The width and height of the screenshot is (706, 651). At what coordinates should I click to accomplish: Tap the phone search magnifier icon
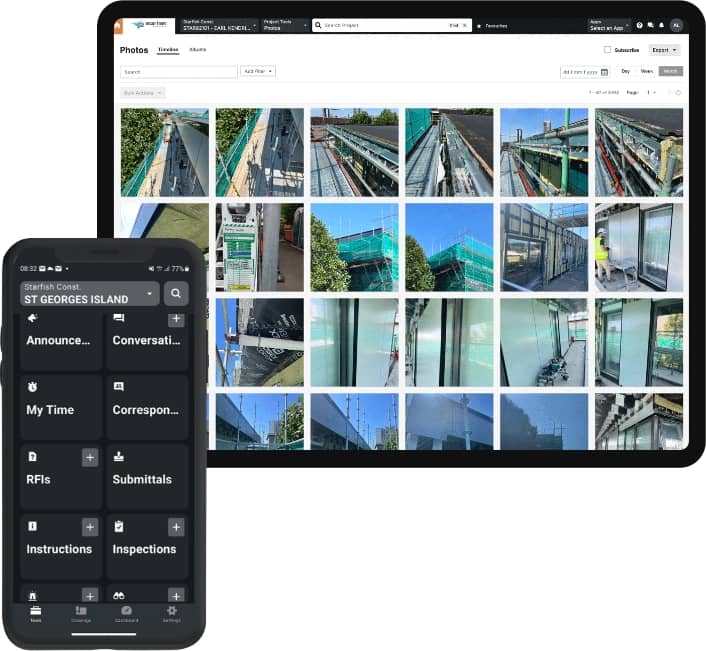pos(176,293)
